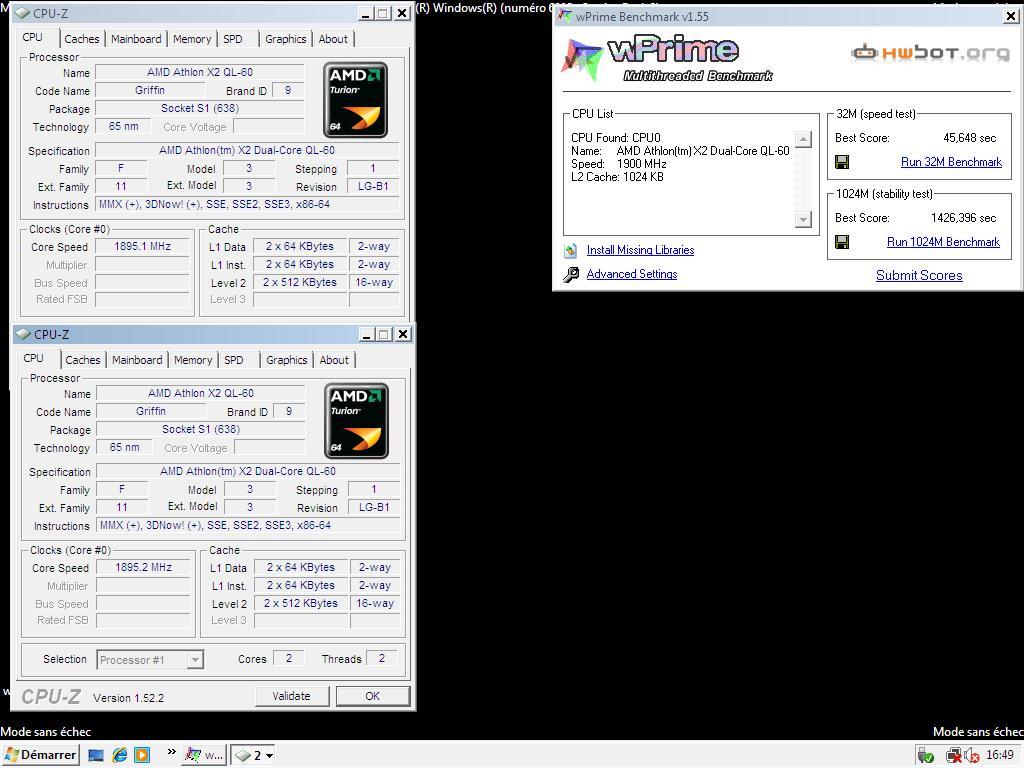
Task: Minimize the top CPU-Z window
Action: tap(366, 14)
